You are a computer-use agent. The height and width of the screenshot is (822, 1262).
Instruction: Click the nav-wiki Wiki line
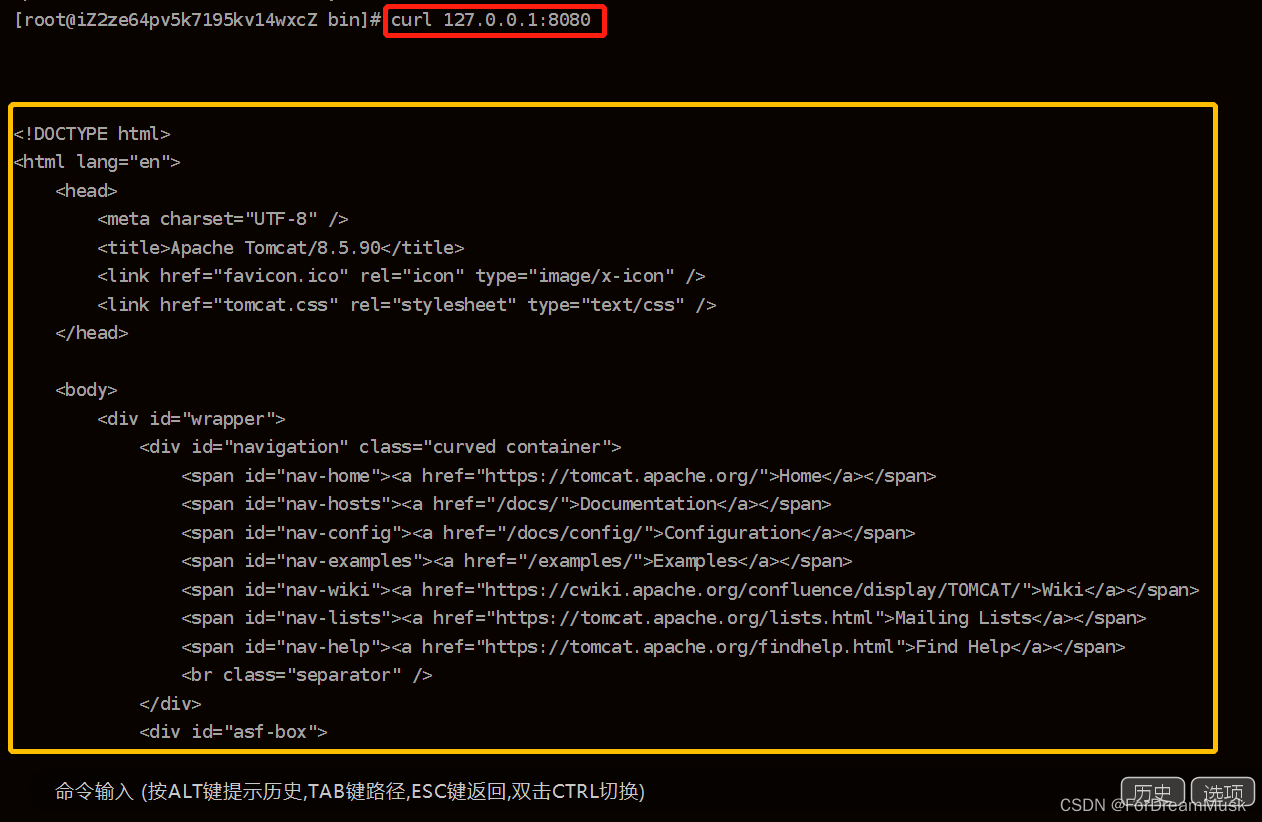pyautogui.click(x=691, y=590)
